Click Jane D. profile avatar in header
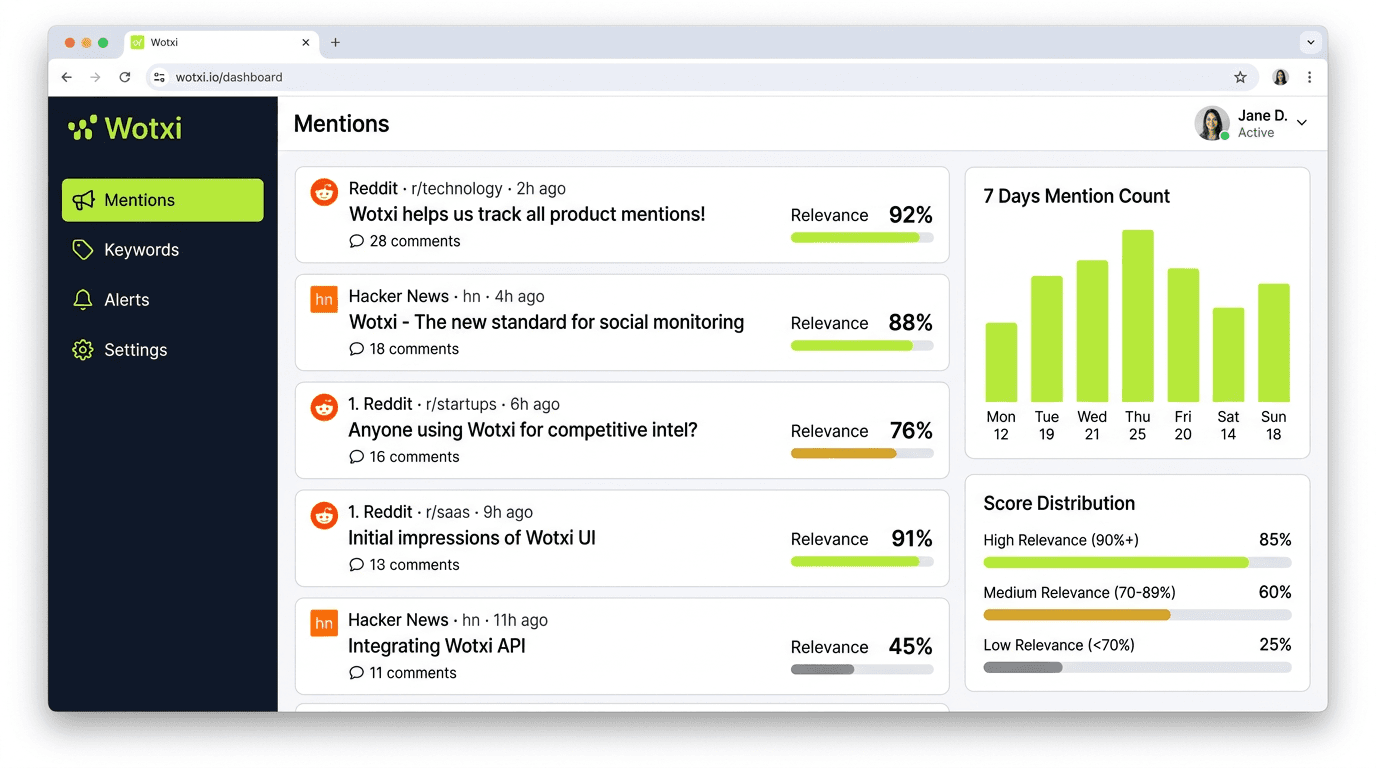This screenshot has height=768, width=1376. pos(1212,123)
